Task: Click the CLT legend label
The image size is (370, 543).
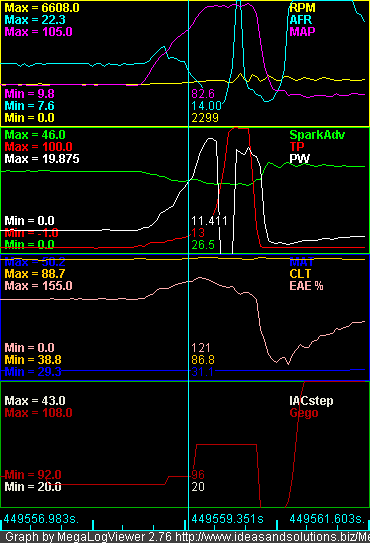Action: [x=300, y=274]
